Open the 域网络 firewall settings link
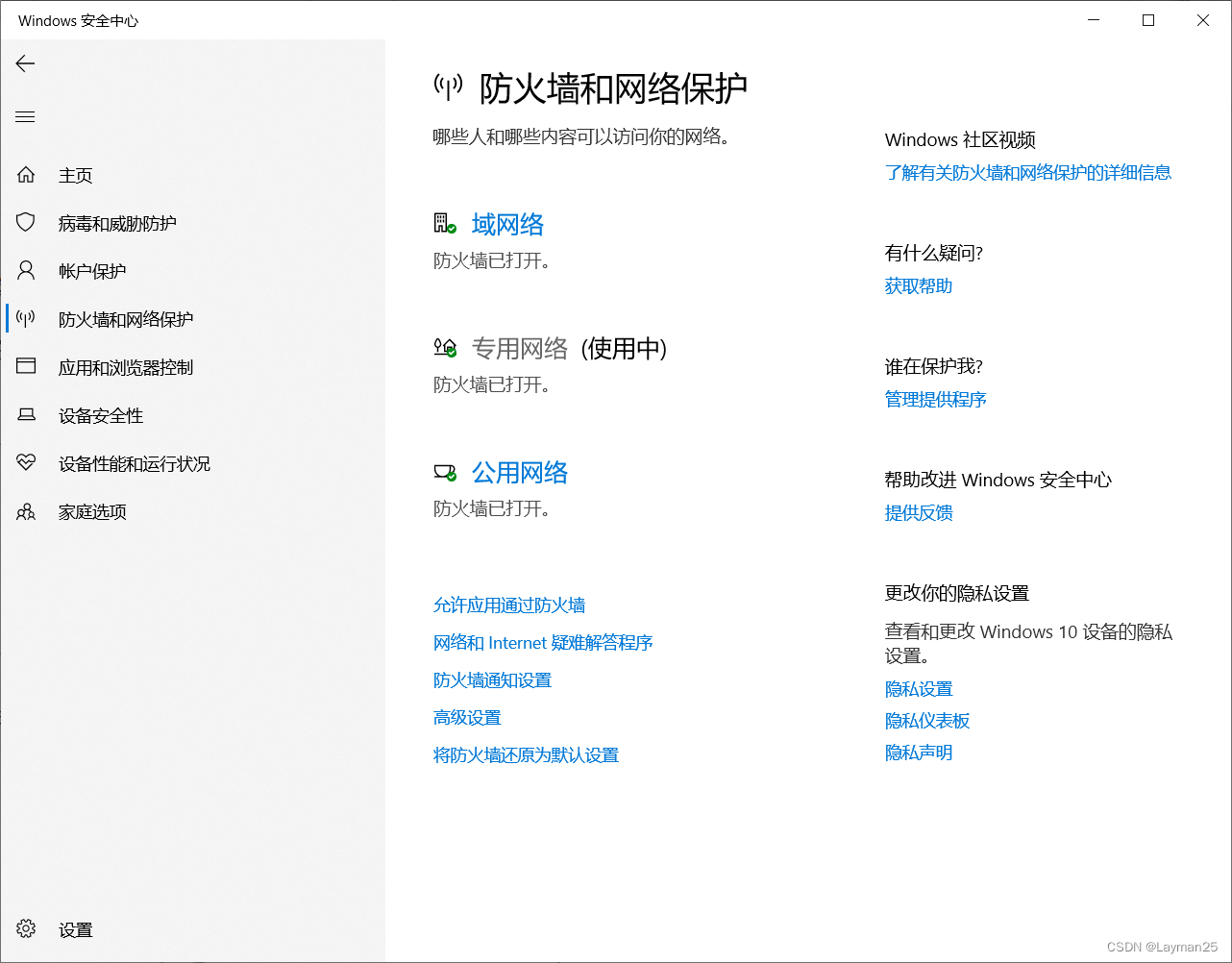 tap(507, 224)
